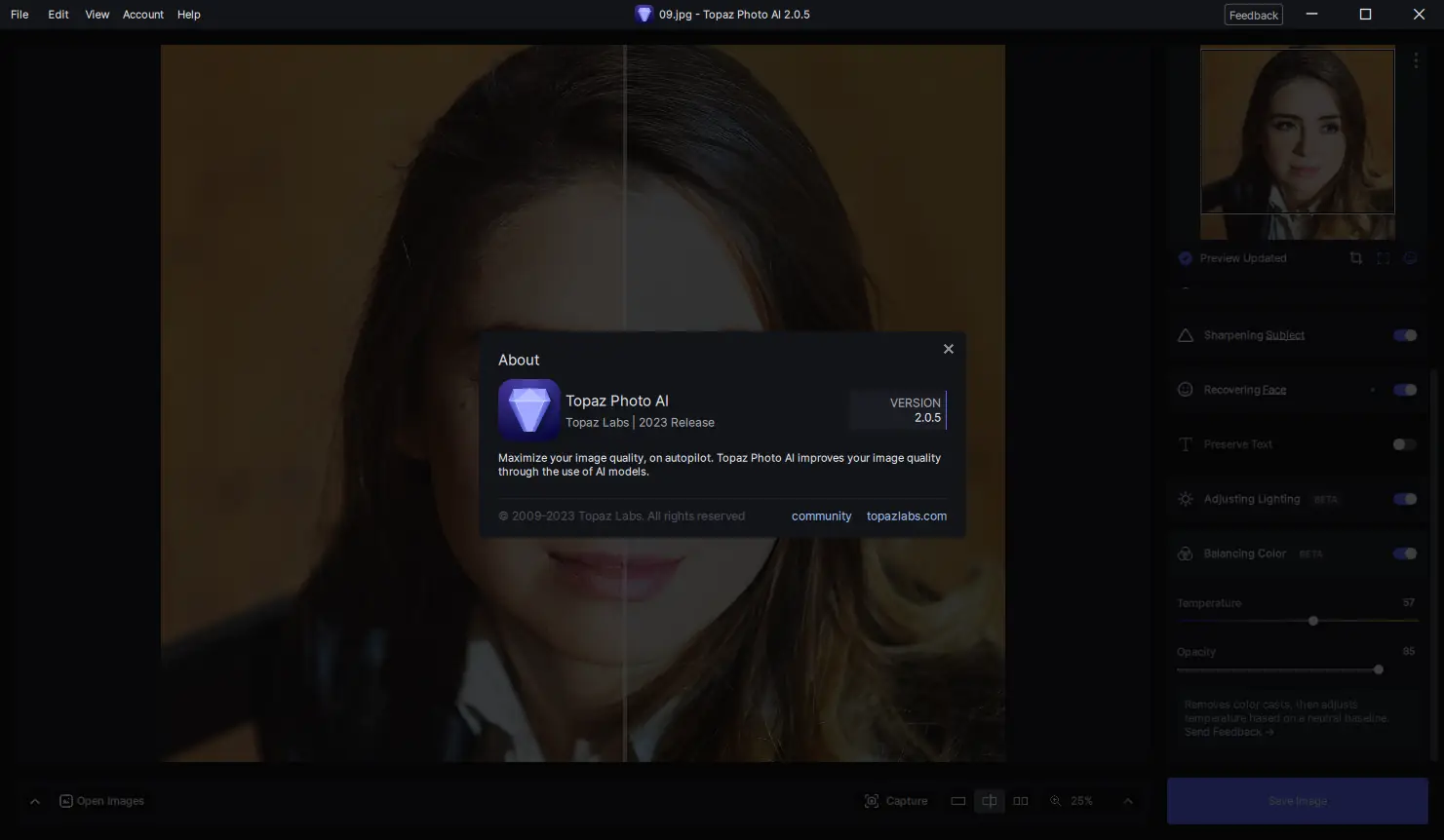Click the underlined Subject link
This screenshot has height=840, width=1444.
pos(1285,335)
